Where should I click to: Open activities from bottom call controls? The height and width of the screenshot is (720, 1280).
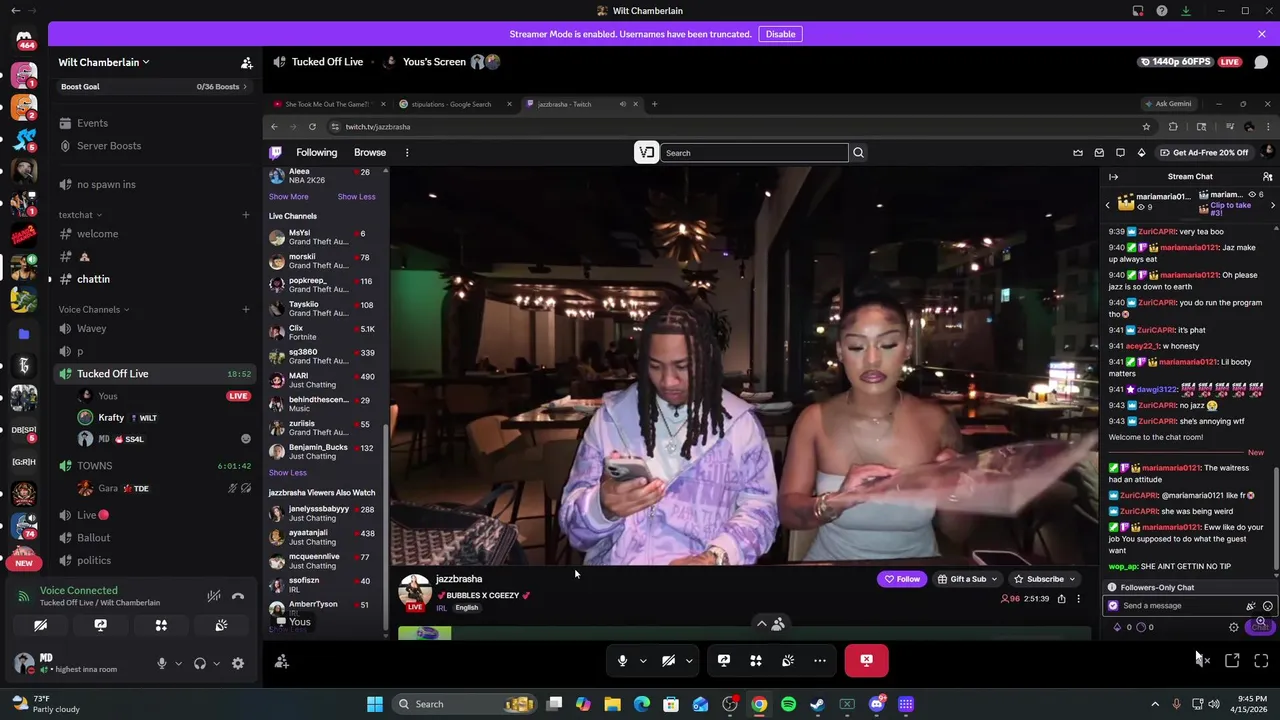tap(756, 660)
